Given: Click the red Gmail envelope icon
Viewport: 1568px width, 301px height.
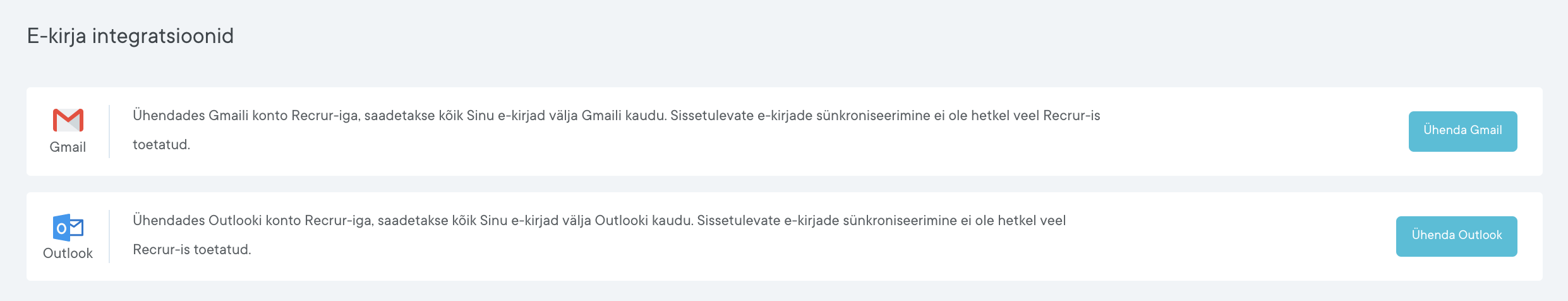Looking at the screenshot, I should (x=68, y=120).
